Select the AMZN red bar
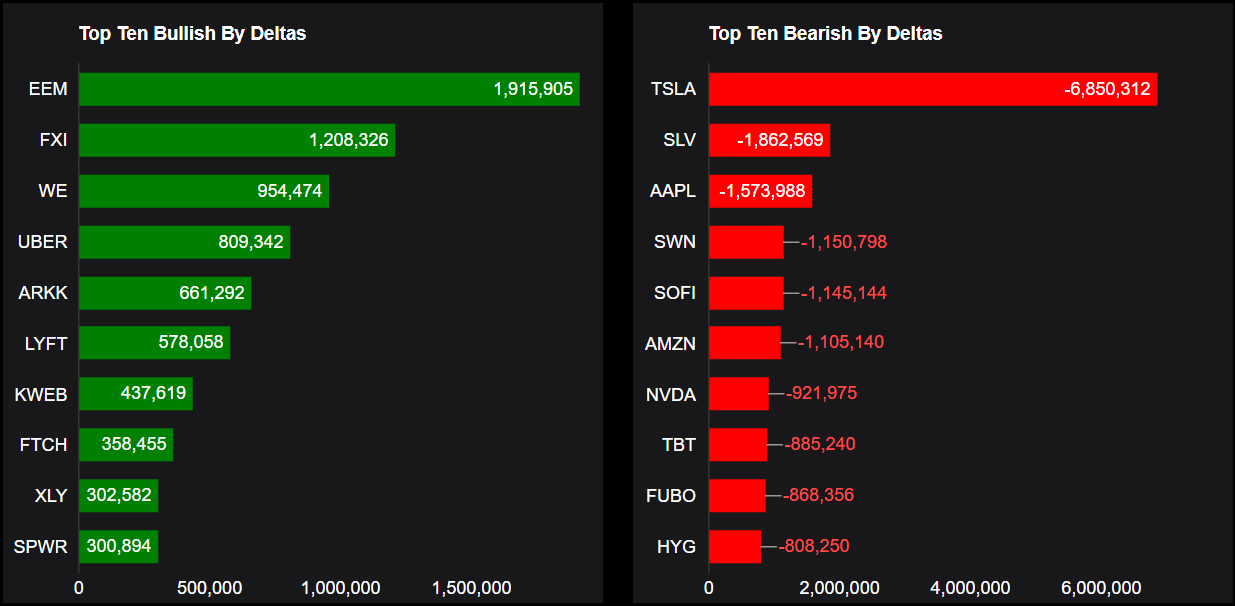This screenshot has width=1235, height=606. 745,343
